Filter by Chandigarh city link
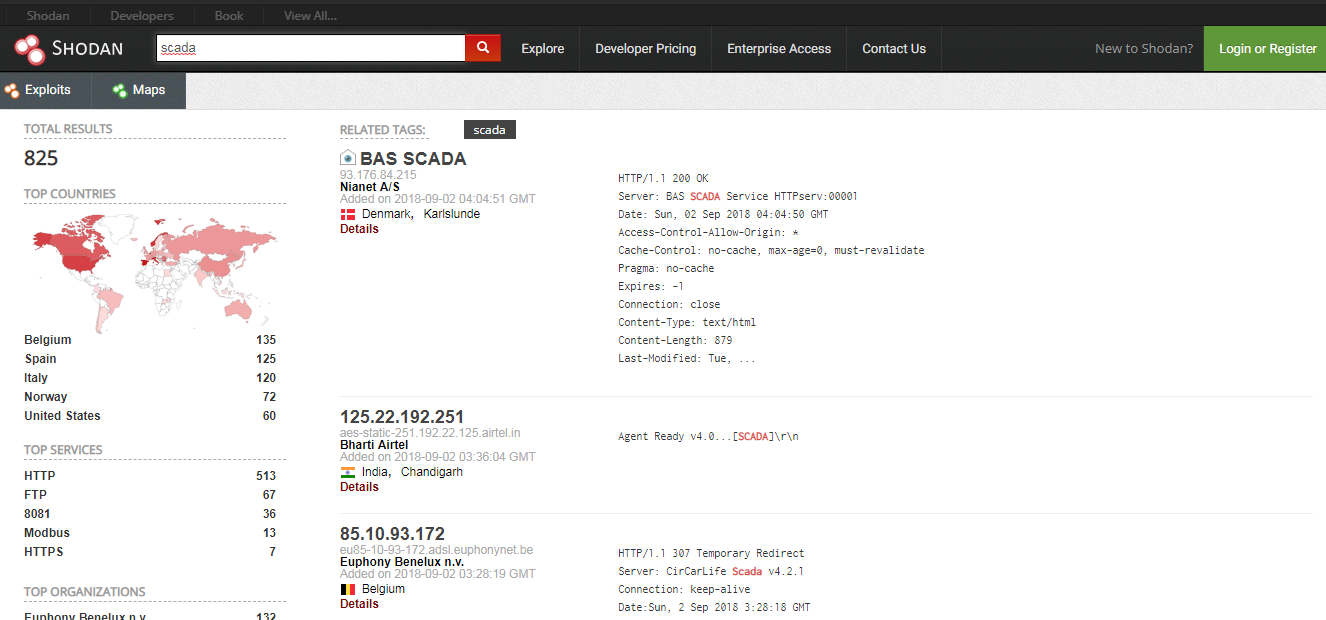Viewport: 1326px width, 620px height. point(432,472)
